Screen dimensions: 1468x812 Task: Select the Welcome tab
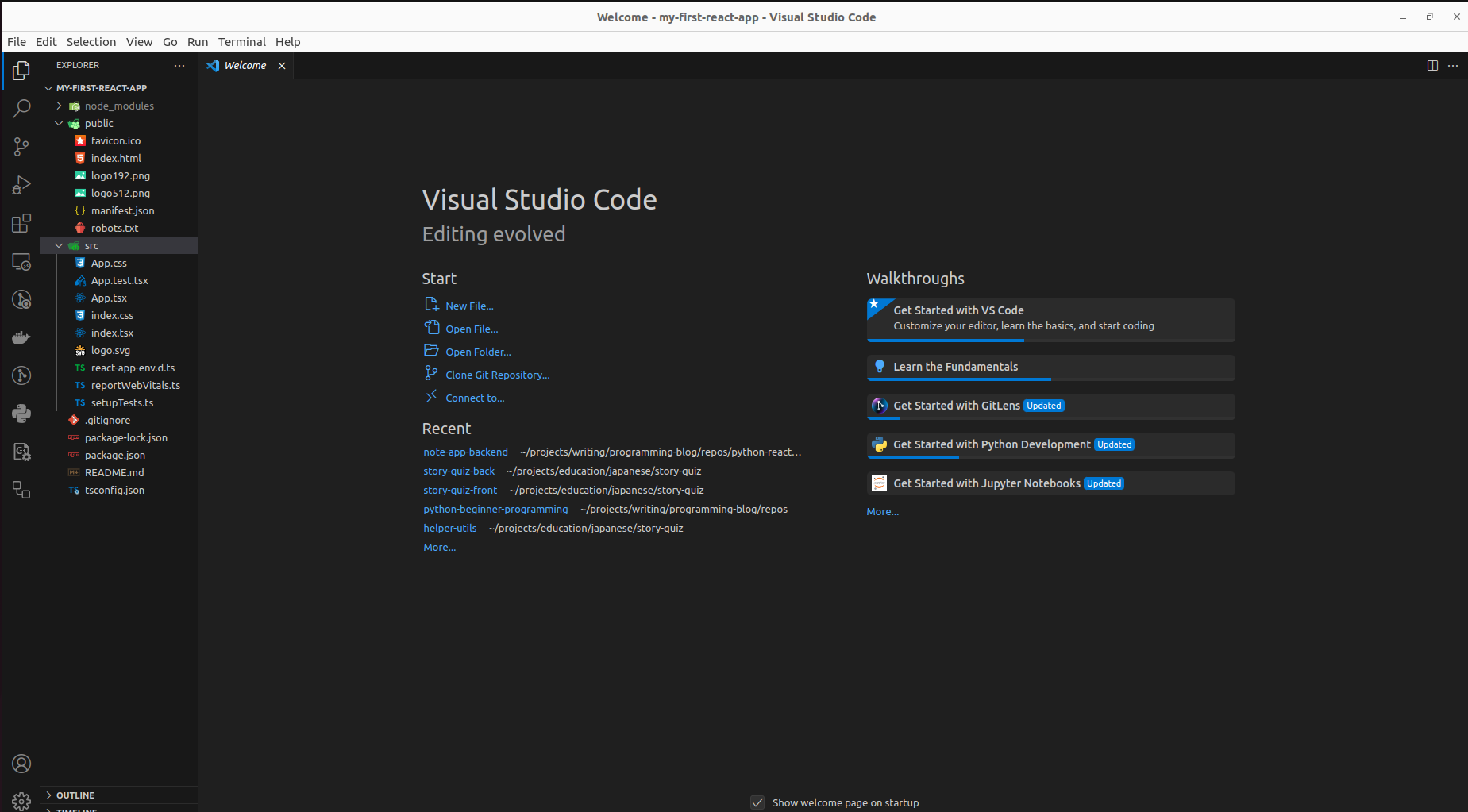[x=245, y=65]
